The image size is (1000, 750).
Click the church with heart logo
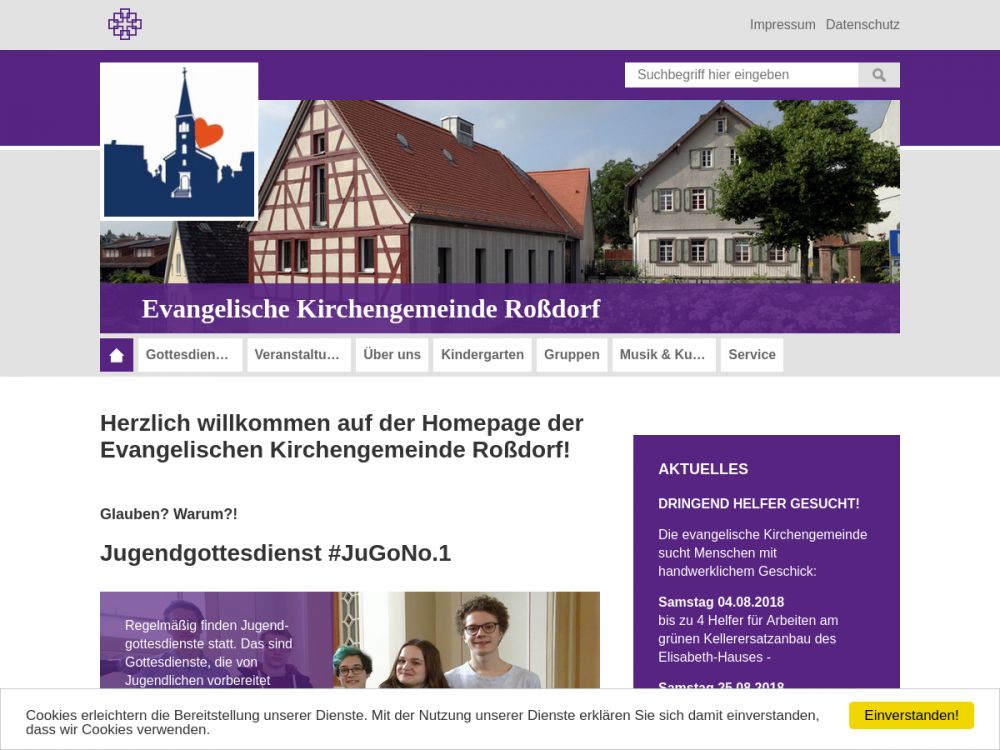[179, 141]
